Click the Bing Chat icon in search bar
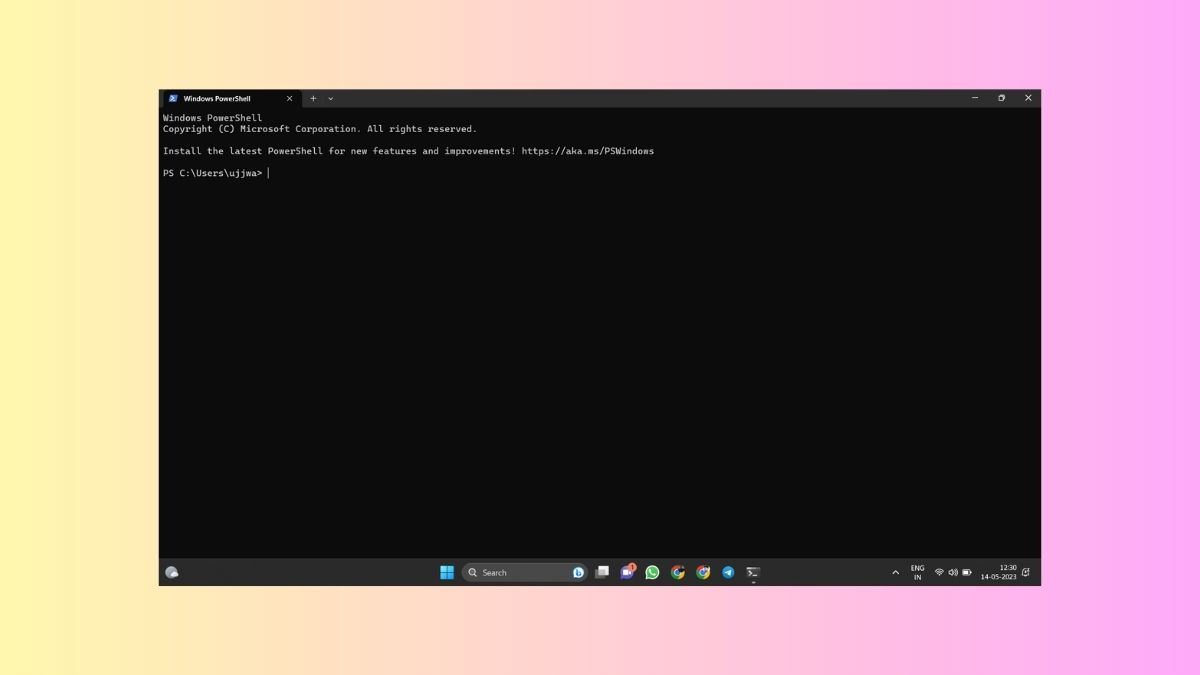1200x675 pixels. [x=577, y=572]
